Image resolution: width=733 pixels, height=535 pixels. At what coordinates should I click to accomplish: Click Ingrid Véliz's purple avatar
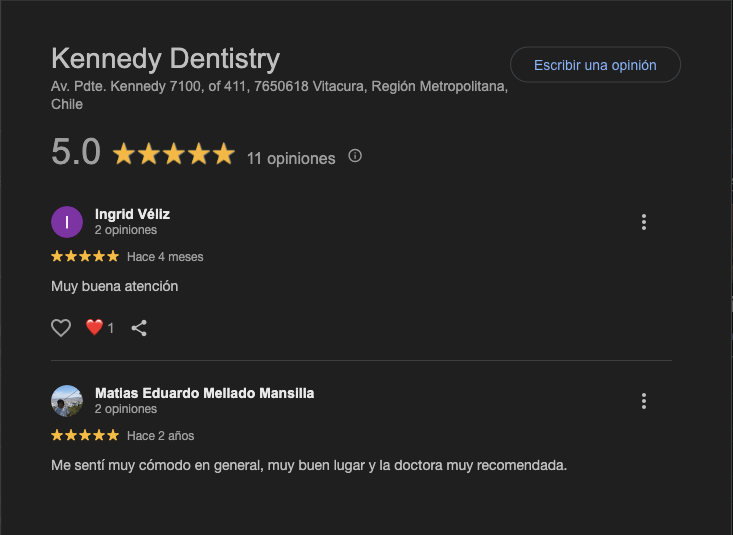(x=67, y=222)
